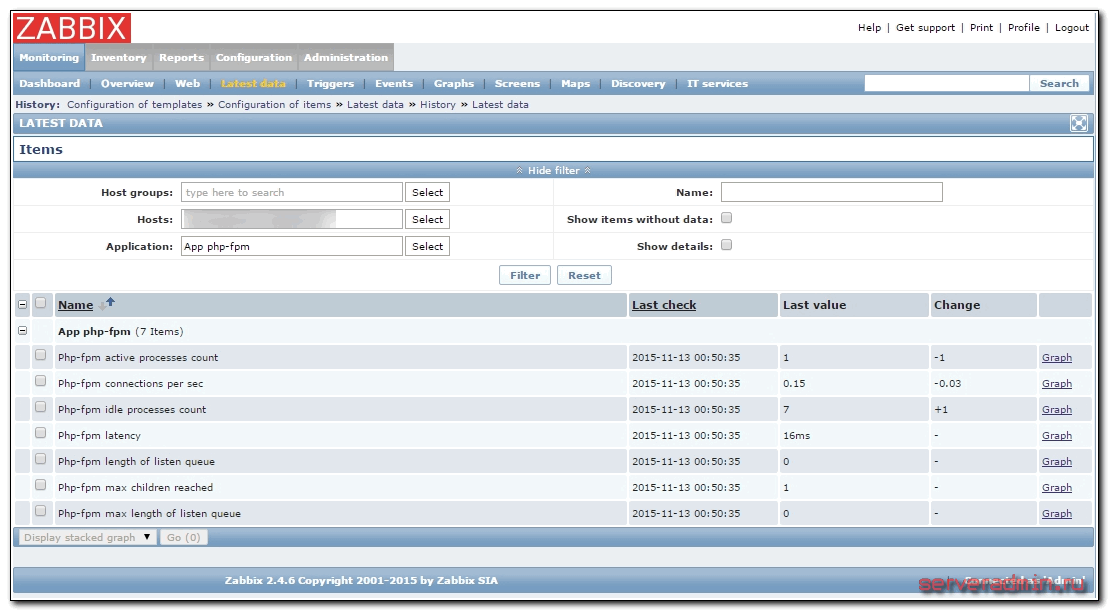Screen dimensions: 1110x612
Task: Go to Graphs submenu
Action: (454, 83)
